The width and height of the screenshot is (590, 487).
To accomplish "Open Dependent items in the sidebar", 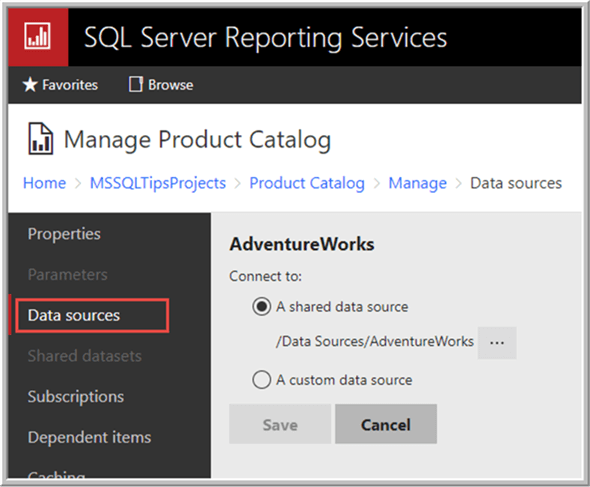I will 90,437.
